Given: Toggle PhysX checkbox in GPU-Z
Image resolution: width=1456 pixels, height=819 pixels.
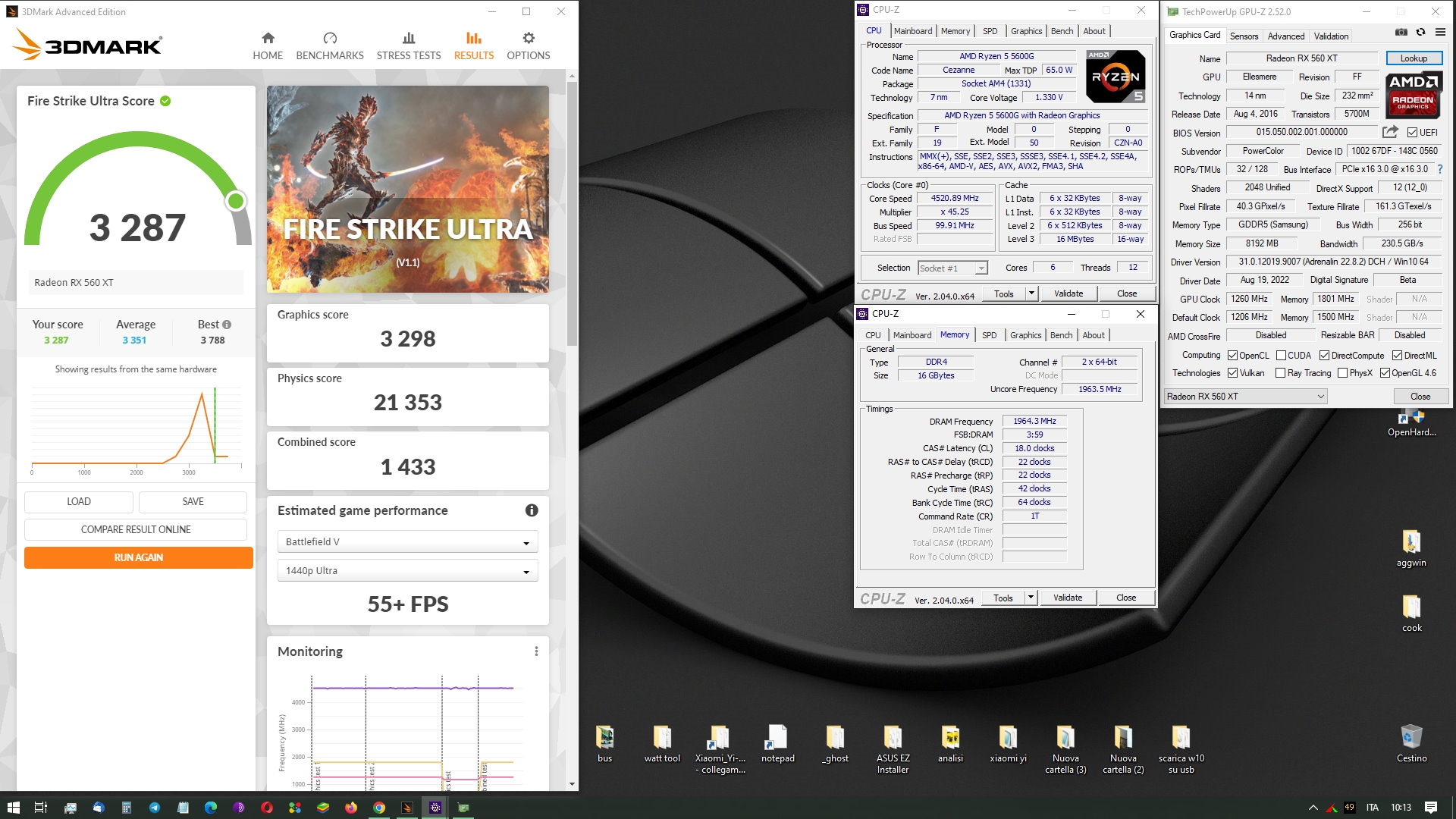Looking at the screenshot, I should click(x=1342, y=373).
